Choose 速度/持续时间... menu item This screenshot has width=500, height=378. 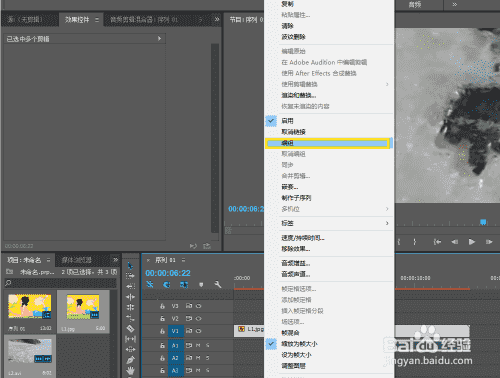(328, 238)
